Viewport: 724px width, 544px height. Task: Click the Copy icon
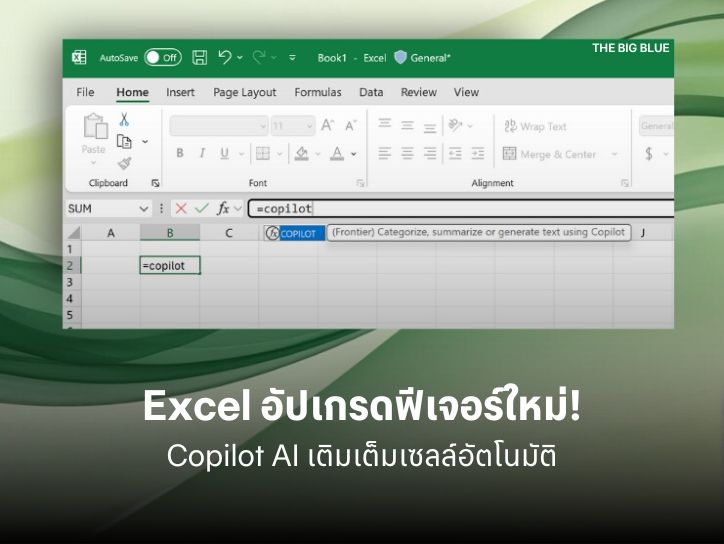tap(124, 141)
